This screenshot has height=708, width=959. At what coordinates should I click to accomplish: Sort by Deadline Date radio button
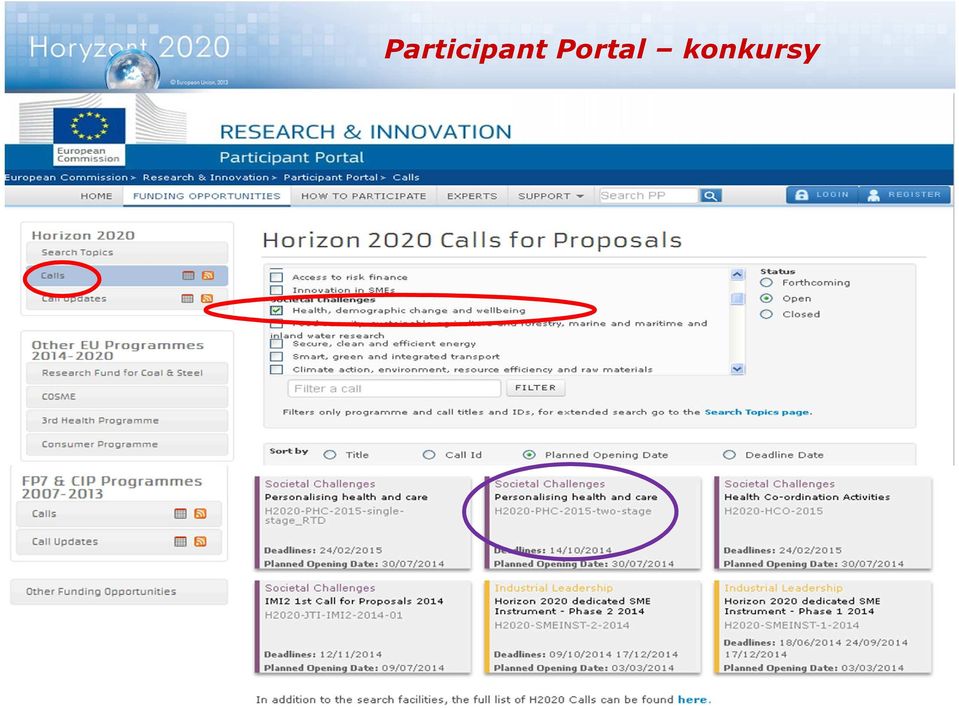click(729, 455)
